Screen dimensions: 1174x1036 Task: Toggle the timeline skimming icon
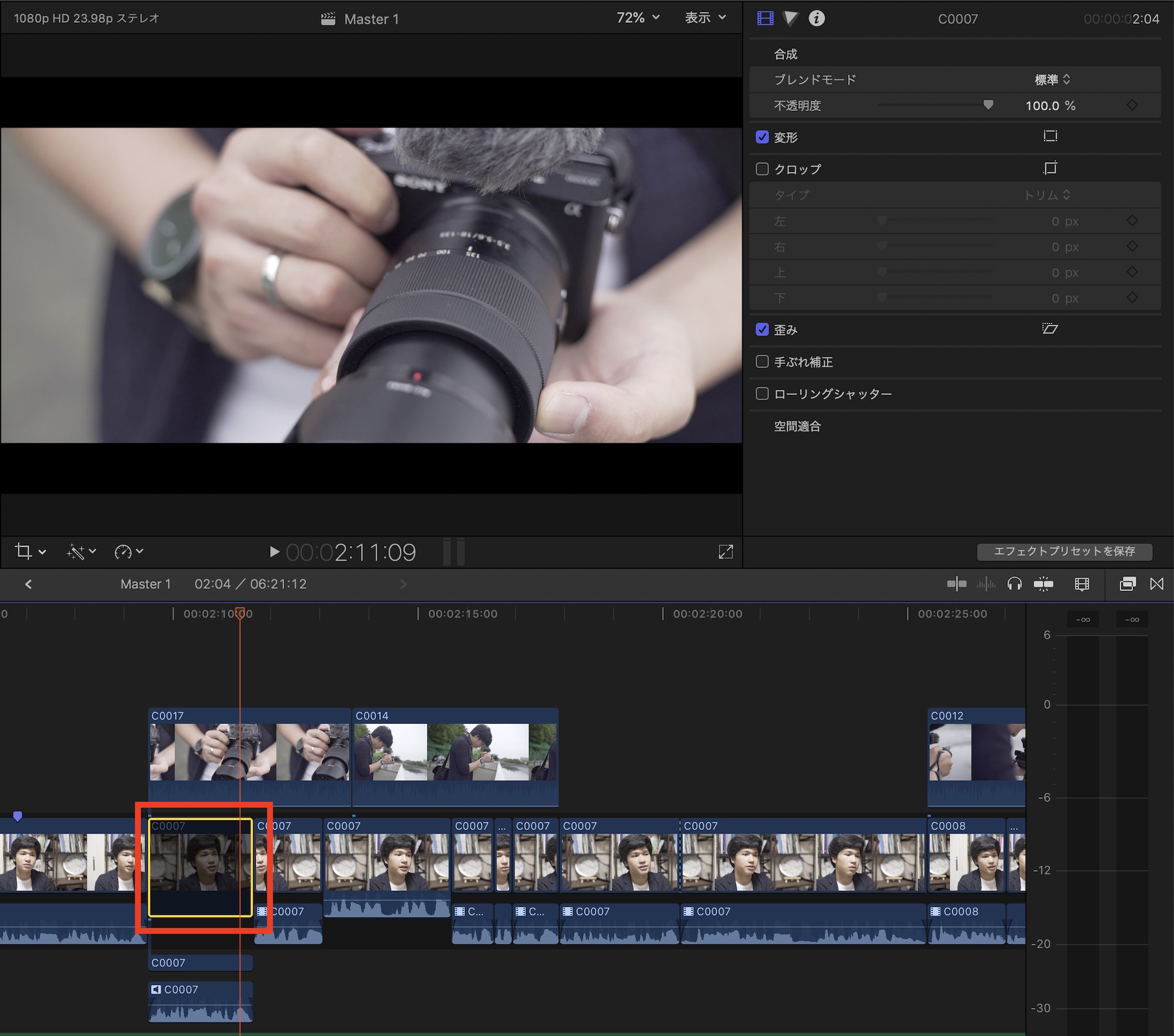click(x=956, y=584)
